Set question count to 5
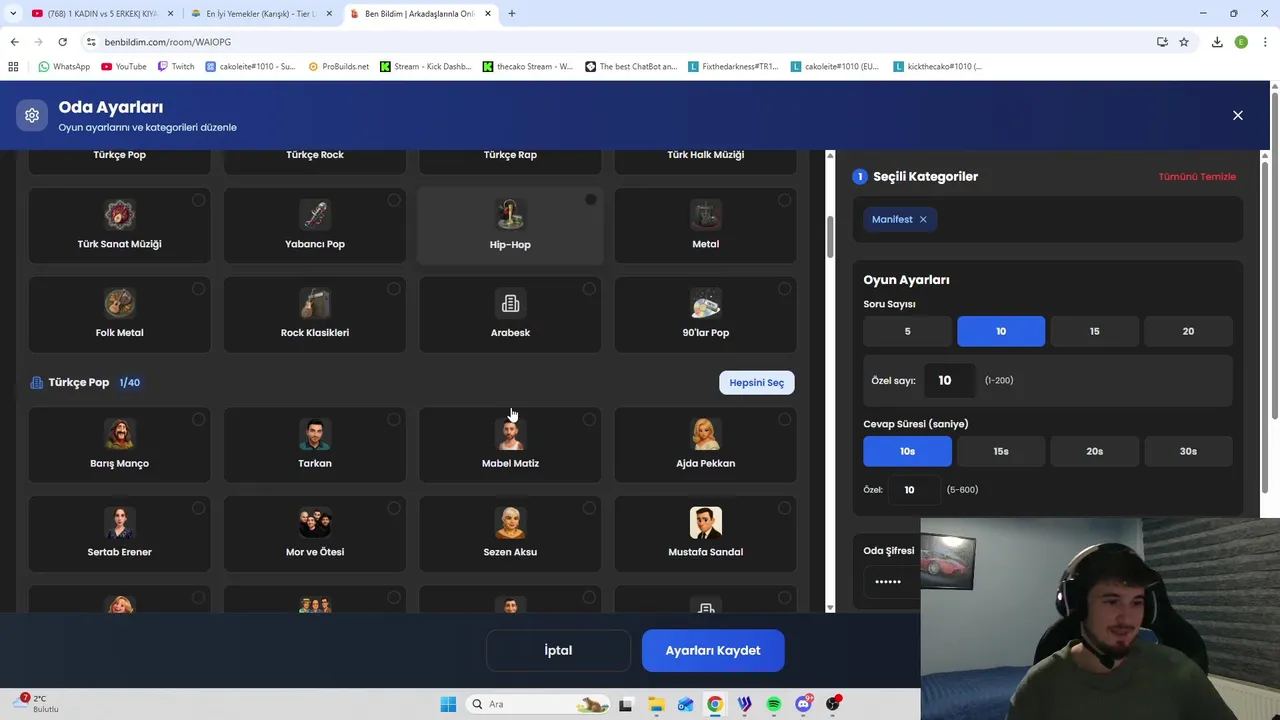 coord(907,331)
